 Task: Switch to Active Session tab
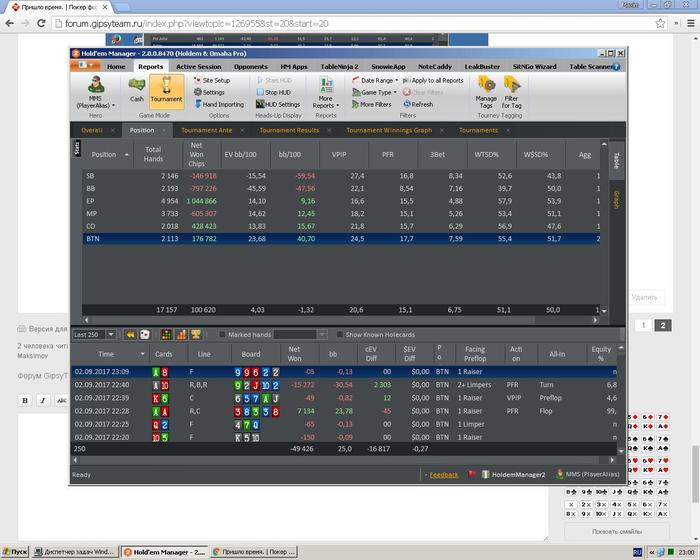[x=198, y=67]
